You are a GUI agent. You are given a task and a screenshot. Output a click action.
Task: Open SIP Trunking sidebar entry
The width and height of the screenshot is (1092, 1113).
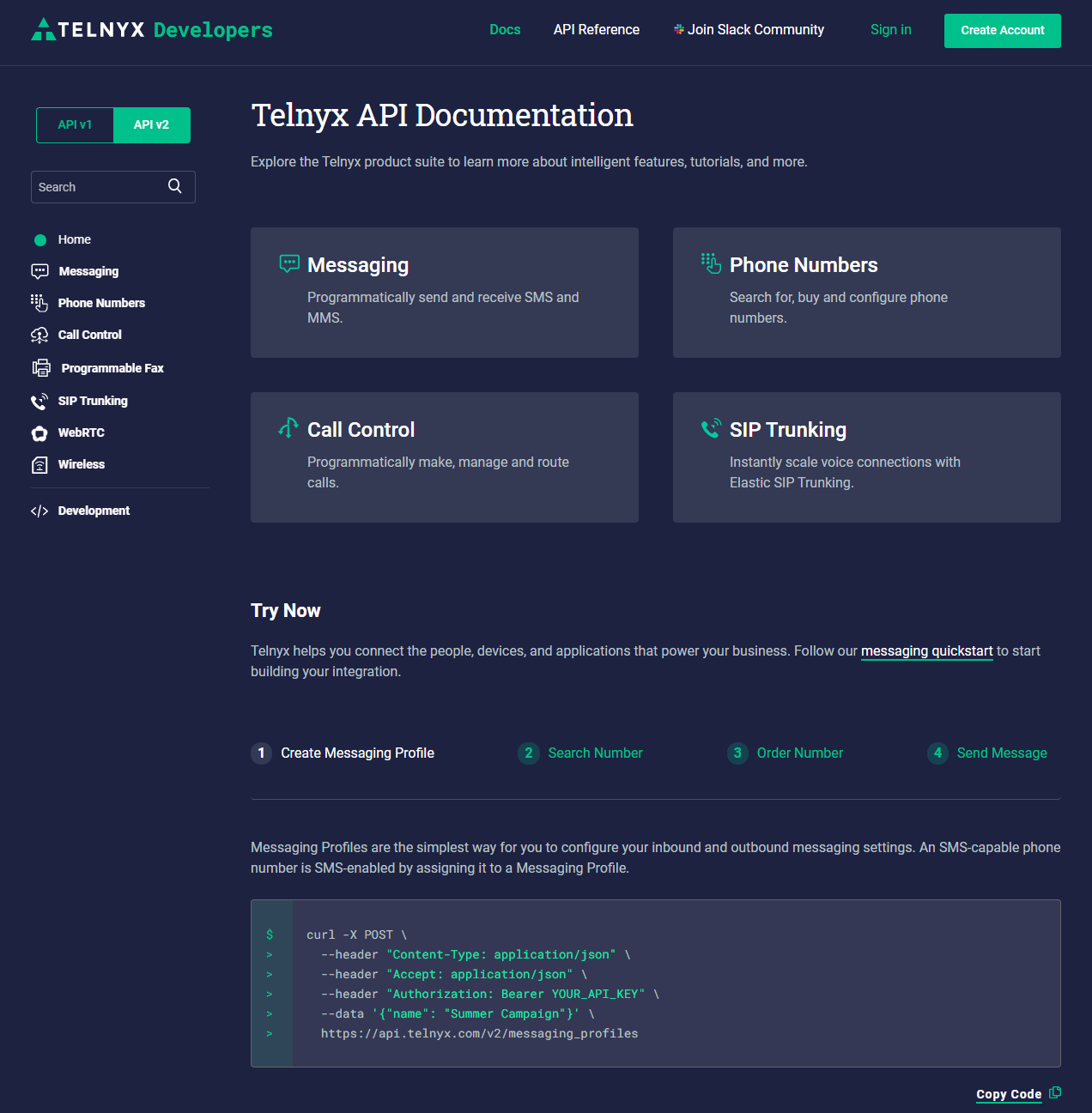(93, 401)
